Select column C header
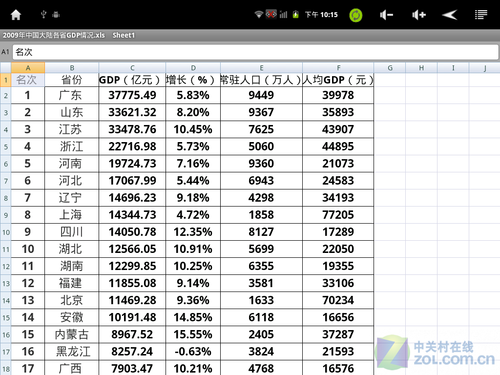Screen dimensions: 500x375 132,68
